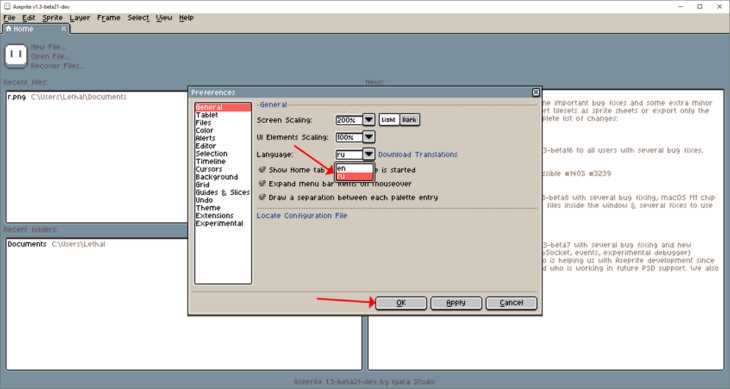Select Selection in preferences list
Image resolution: width=730 pixels, height=389 pixels.
(x=223, y=154)
